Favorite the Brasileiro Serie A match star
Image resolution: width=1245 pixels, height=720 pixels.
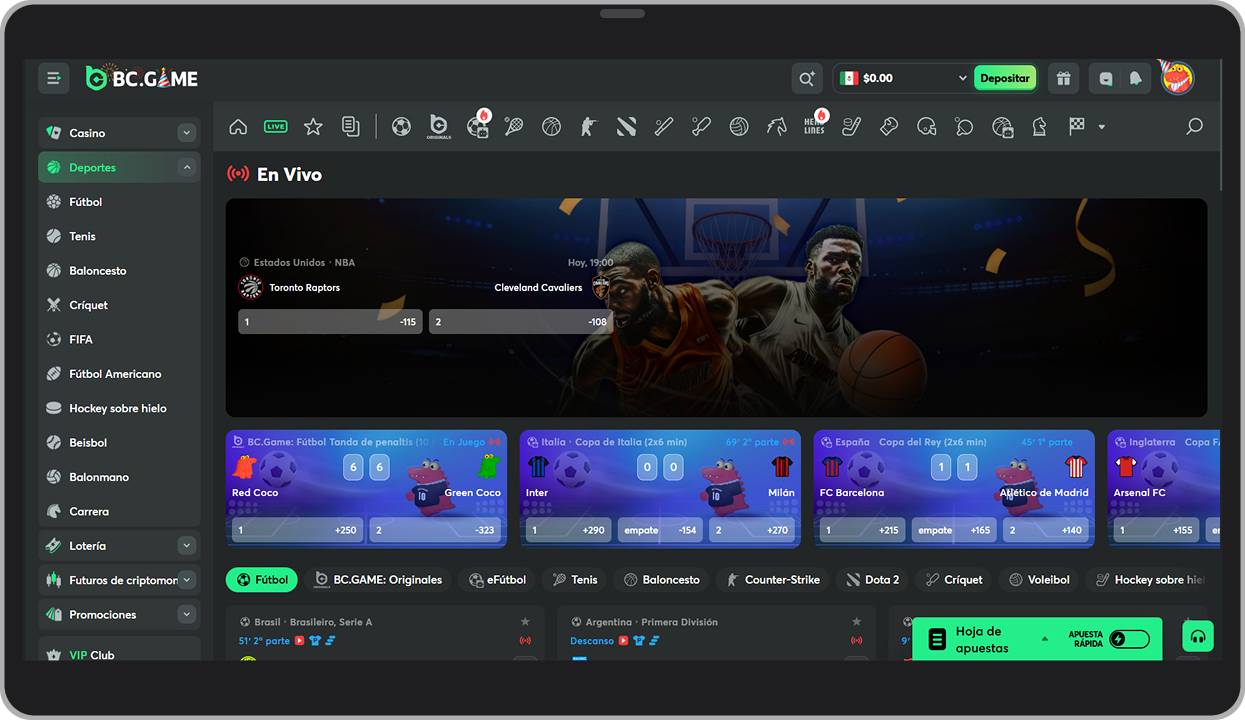pyautogui.click(x=525, y=622)
